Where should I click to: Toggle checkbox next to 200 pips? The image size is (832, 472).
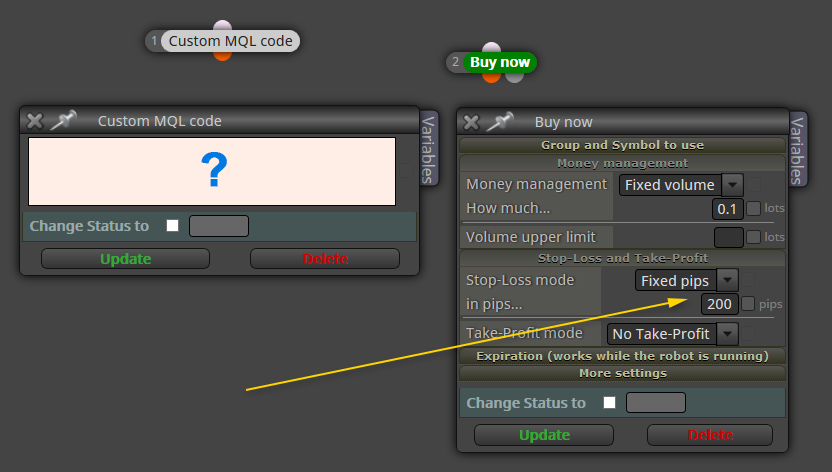(x=748, y=304)
